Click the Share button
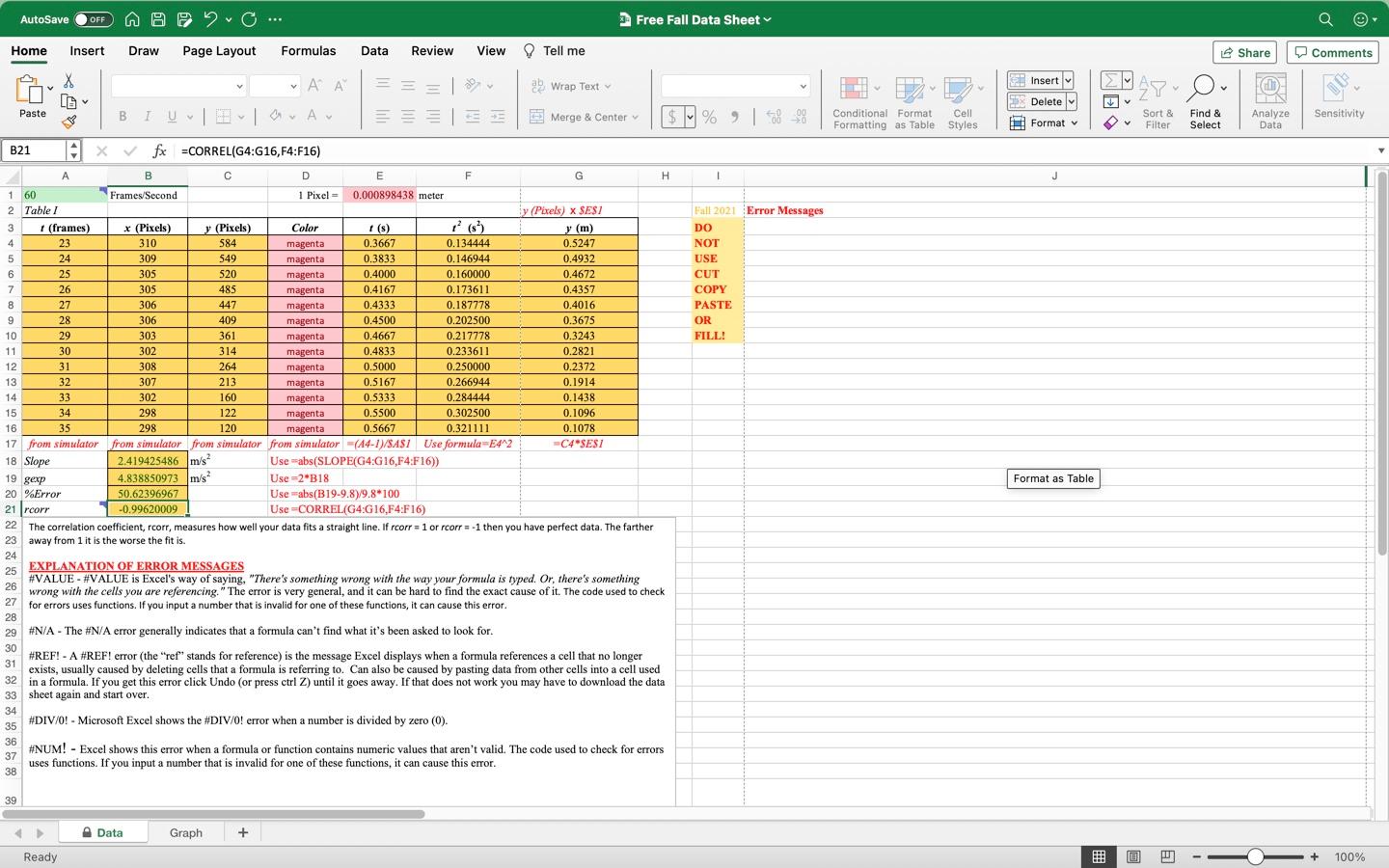1389x868 pixels. click(1244, 53)
